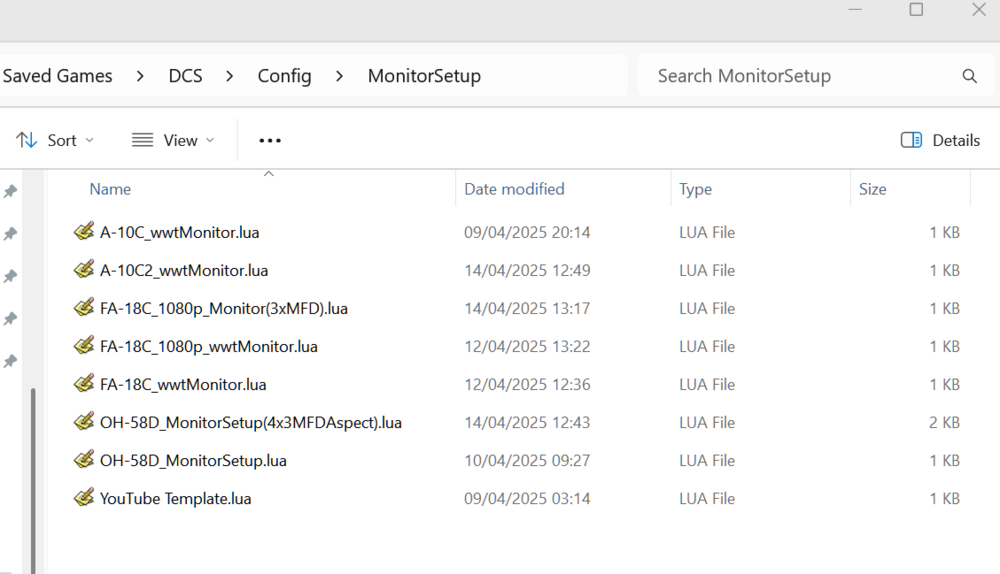Navigate to the DCS breadcrumb folder
Screen dimensions: 1000x574
pyautogui.click(x=185, y=76)
